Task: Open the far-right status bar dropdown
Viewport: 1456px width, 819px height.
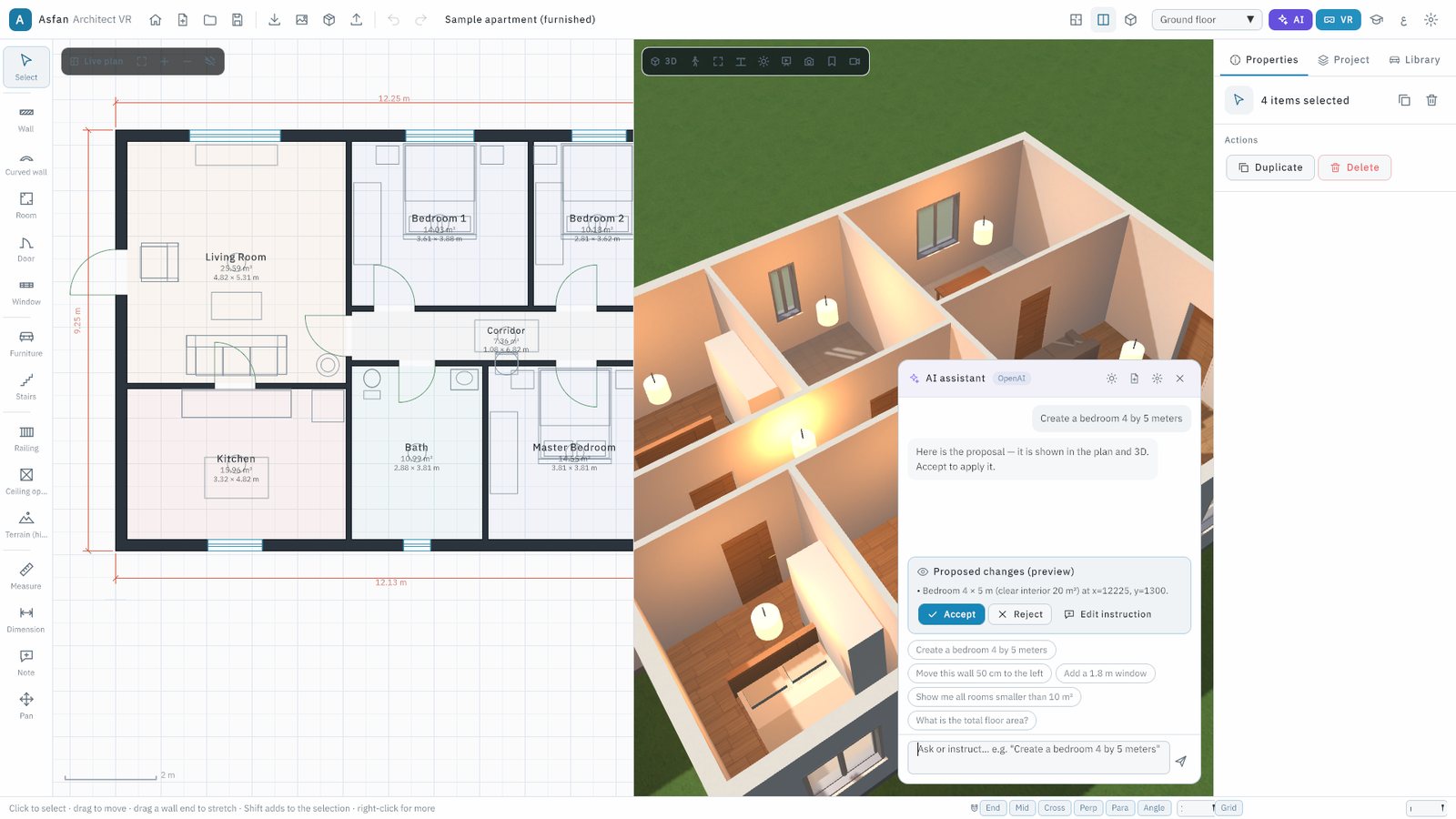Action: click(x=1427, y=808)
